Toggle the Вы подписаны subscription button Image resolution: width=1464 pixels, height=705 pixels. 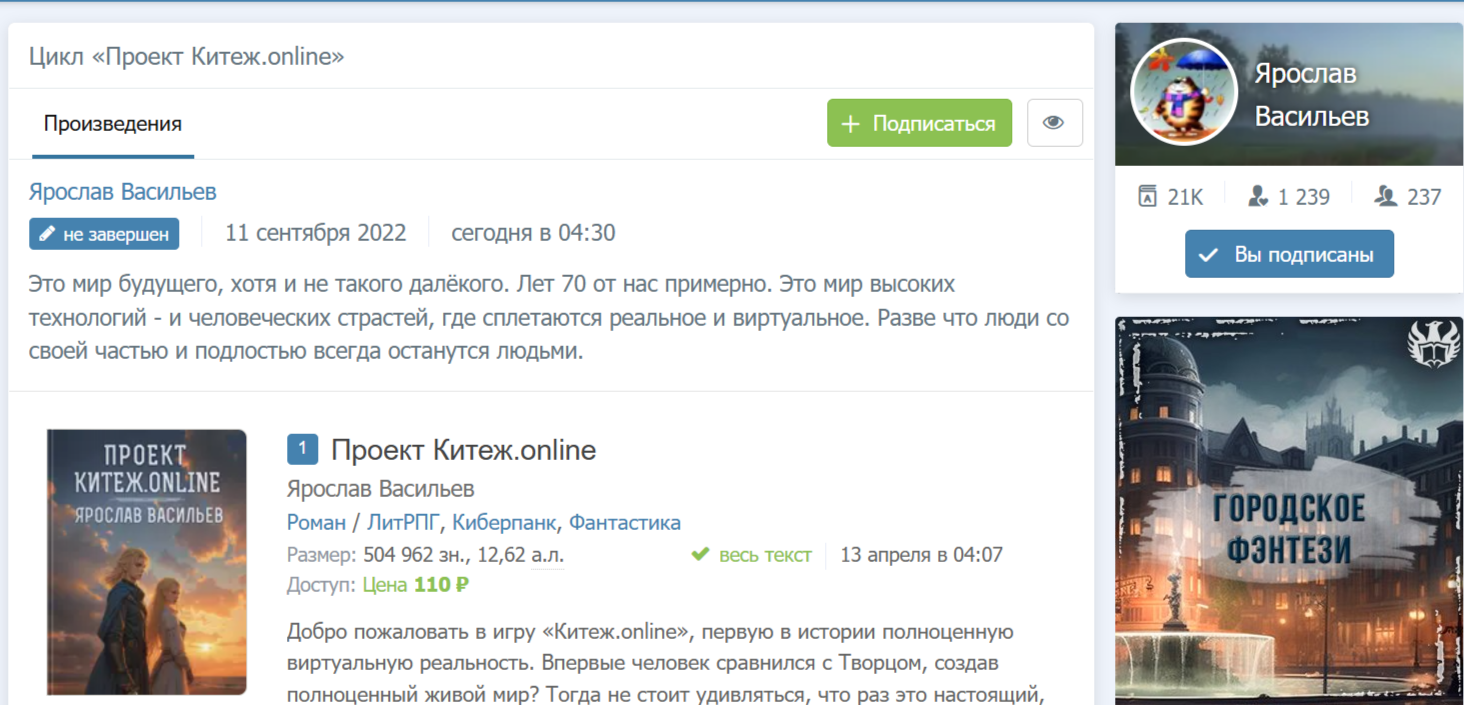pyautogui.click(x=1288, y=254)
